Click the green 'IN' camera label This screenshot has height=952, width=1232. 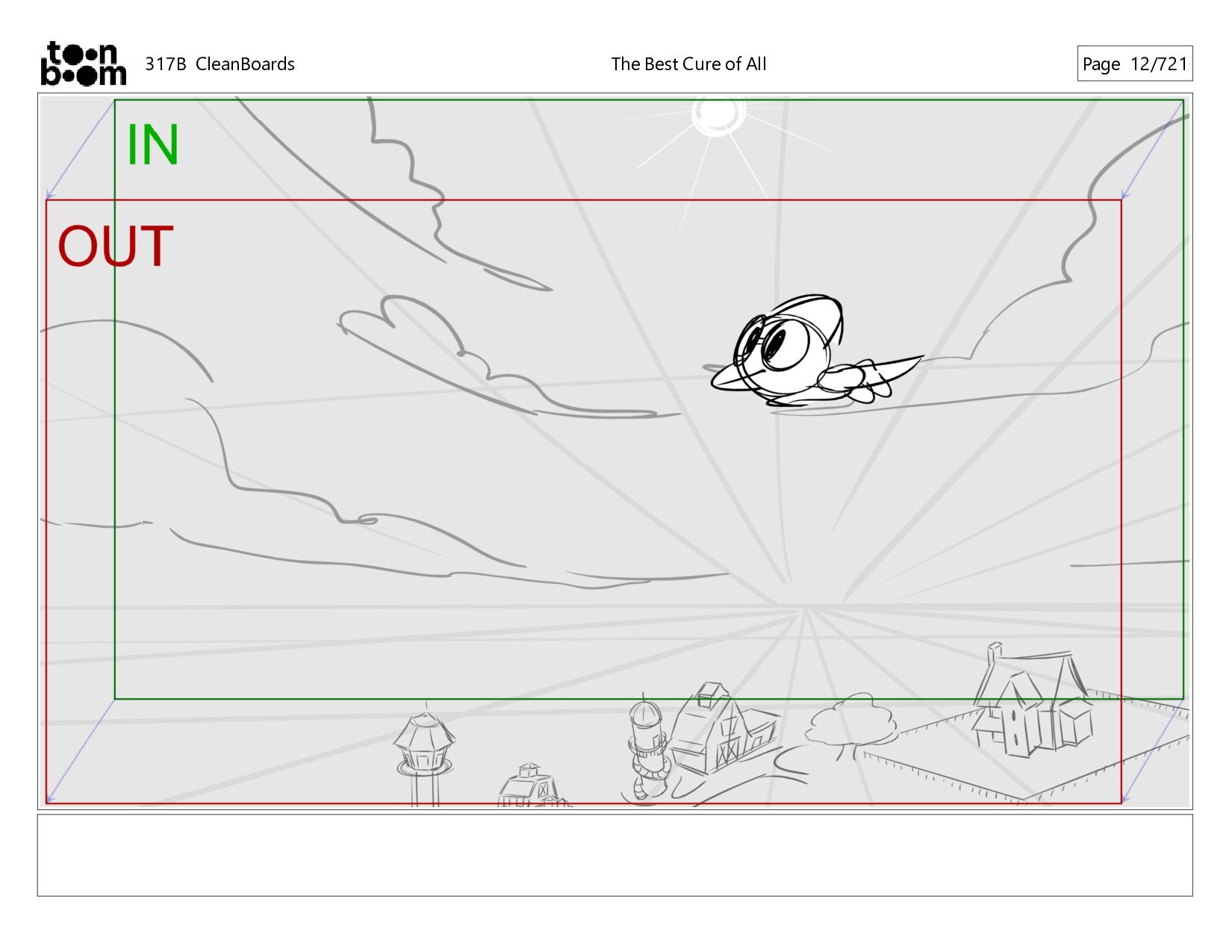coord(153,144)
